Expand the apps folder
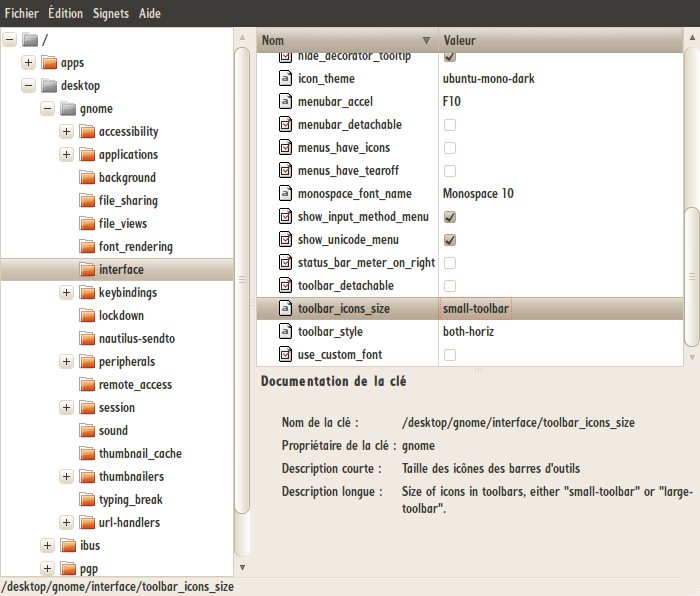Viewport: 700px width, 596px height. [x=29, y=63]
